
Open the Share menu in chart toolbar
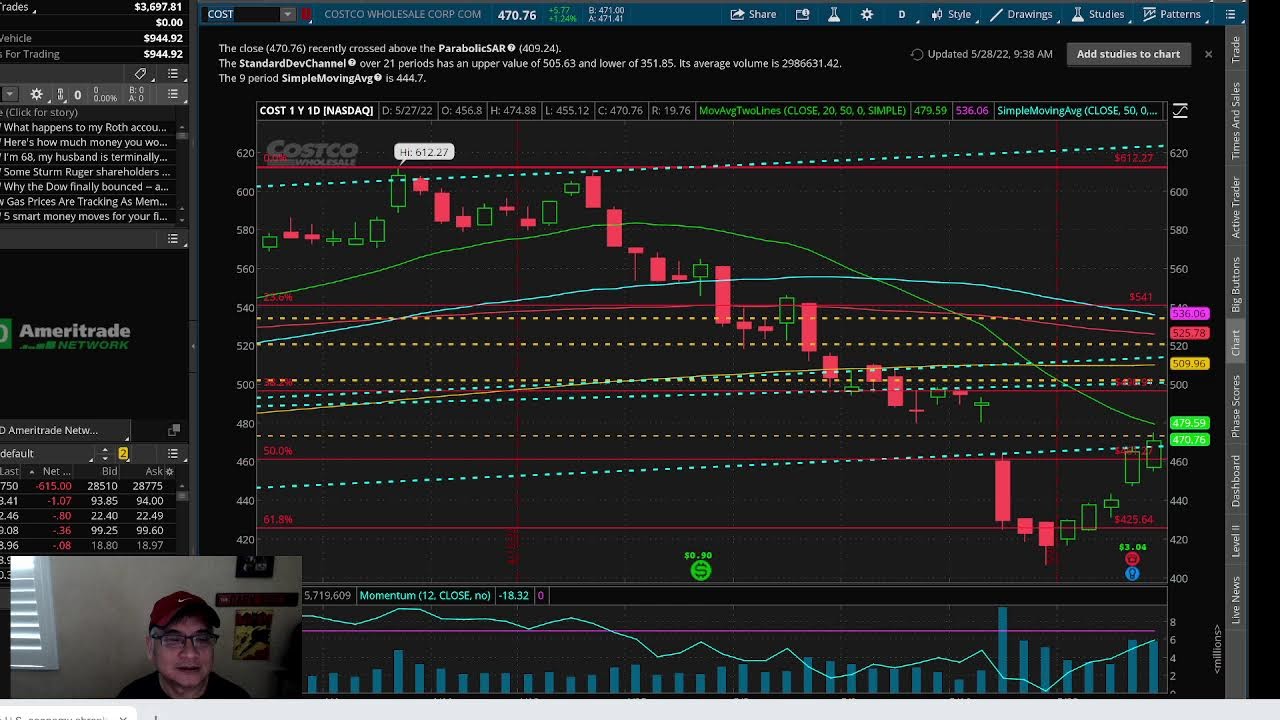pos(753,14)
